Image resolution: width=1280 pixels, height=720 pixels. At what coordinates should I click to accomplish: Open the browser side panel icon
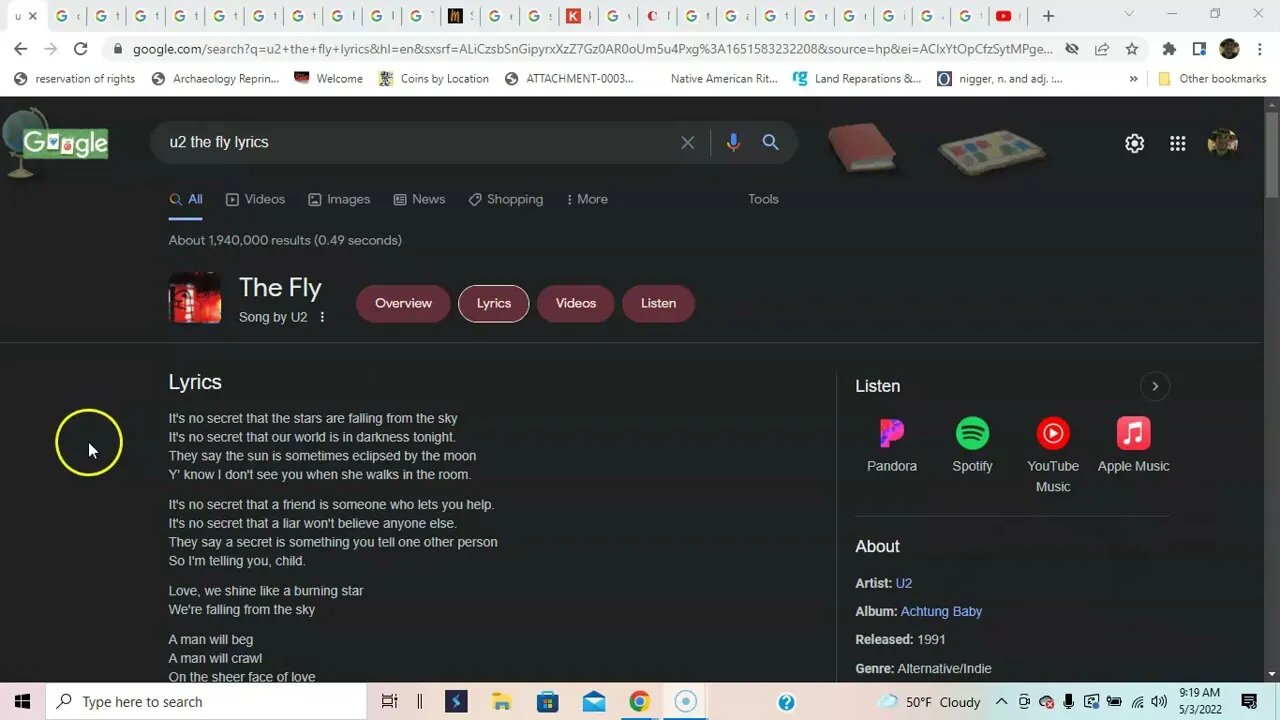coord(1199,49)
